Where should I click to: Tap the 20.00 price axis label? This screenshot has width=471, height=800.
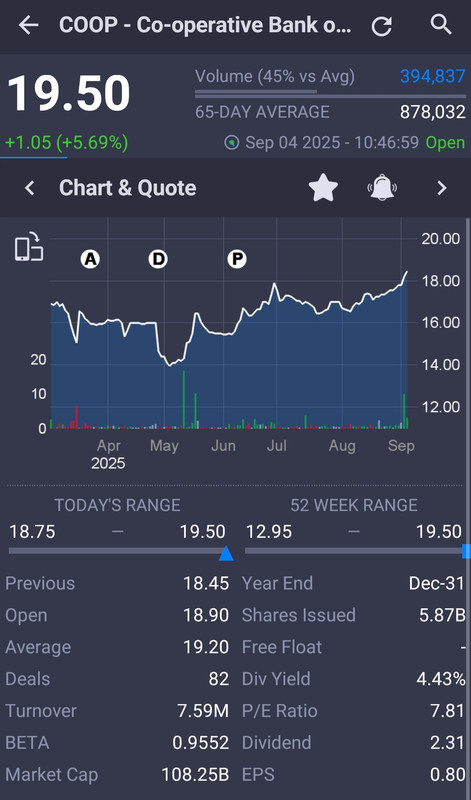[x=441, y=239]
